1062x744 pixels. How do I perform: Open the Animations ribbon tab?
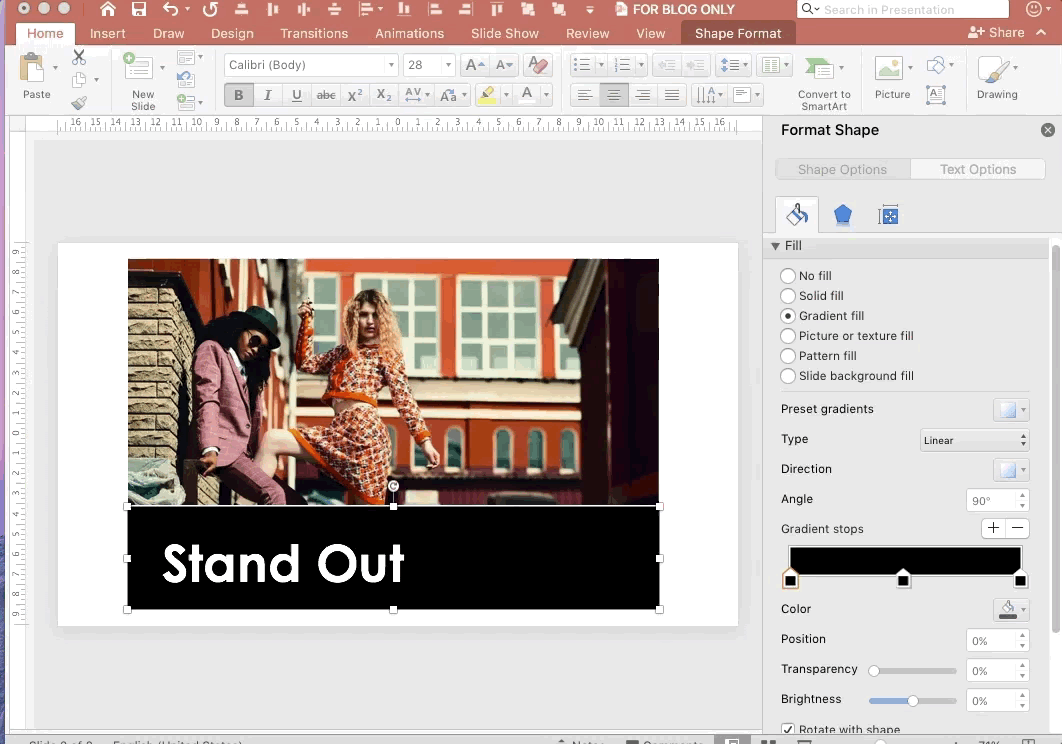[410, 33]
